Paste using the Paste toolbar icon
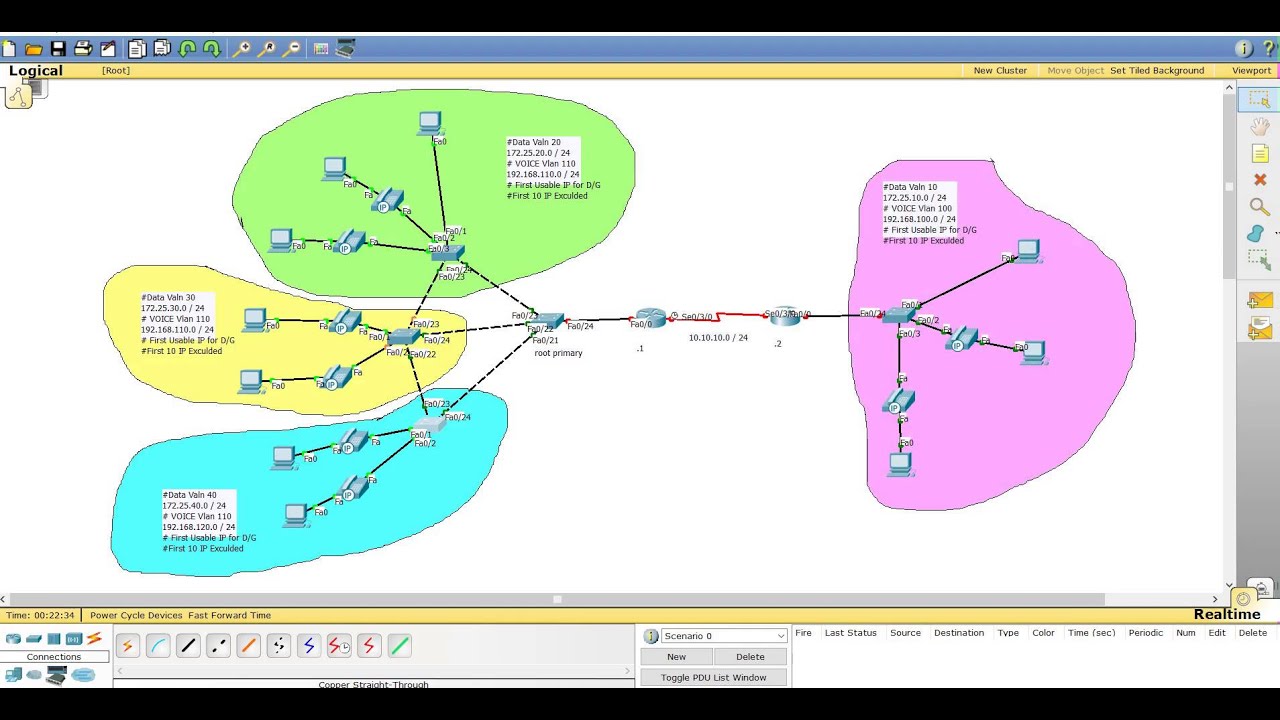 click(161, 48)
